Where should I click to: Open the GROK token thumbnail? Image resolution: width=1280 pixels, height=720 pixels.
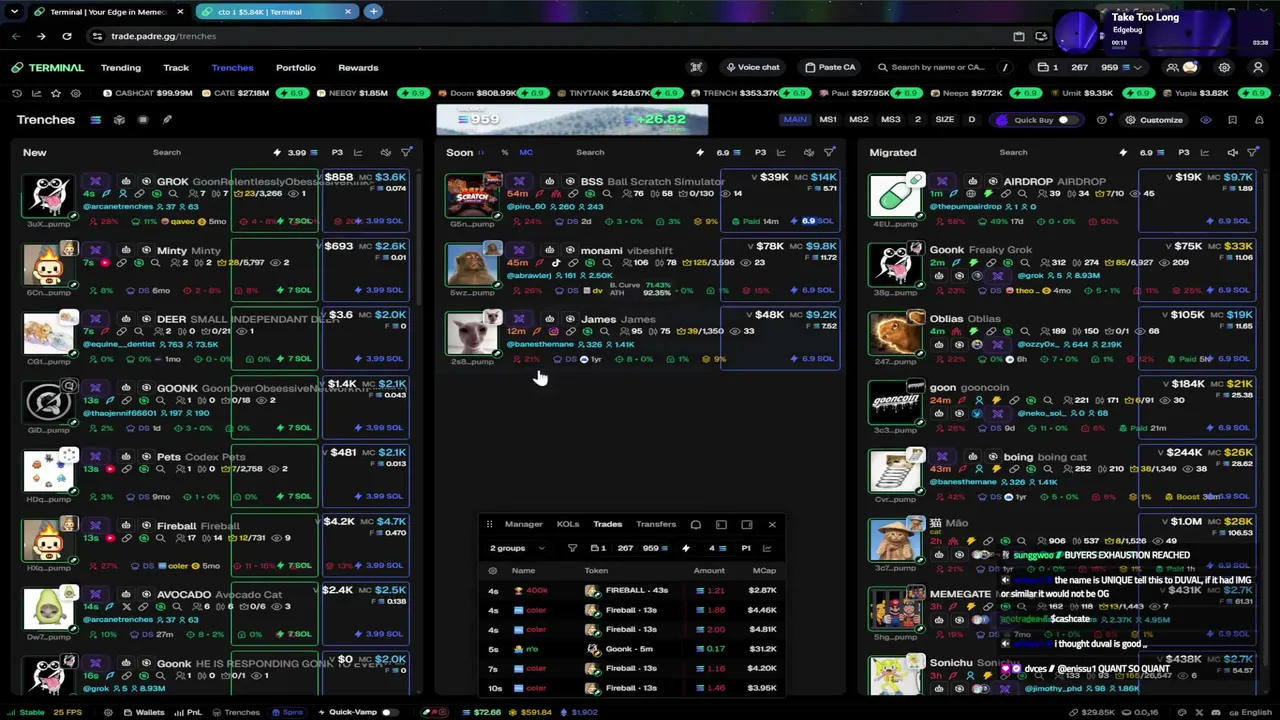49,196
